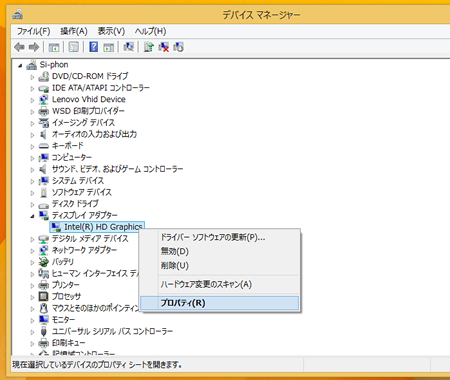Screen dimensions: 450x380
Task: Select the ヒューマン インターフェイス label
Action: click(x=95, y=273)
